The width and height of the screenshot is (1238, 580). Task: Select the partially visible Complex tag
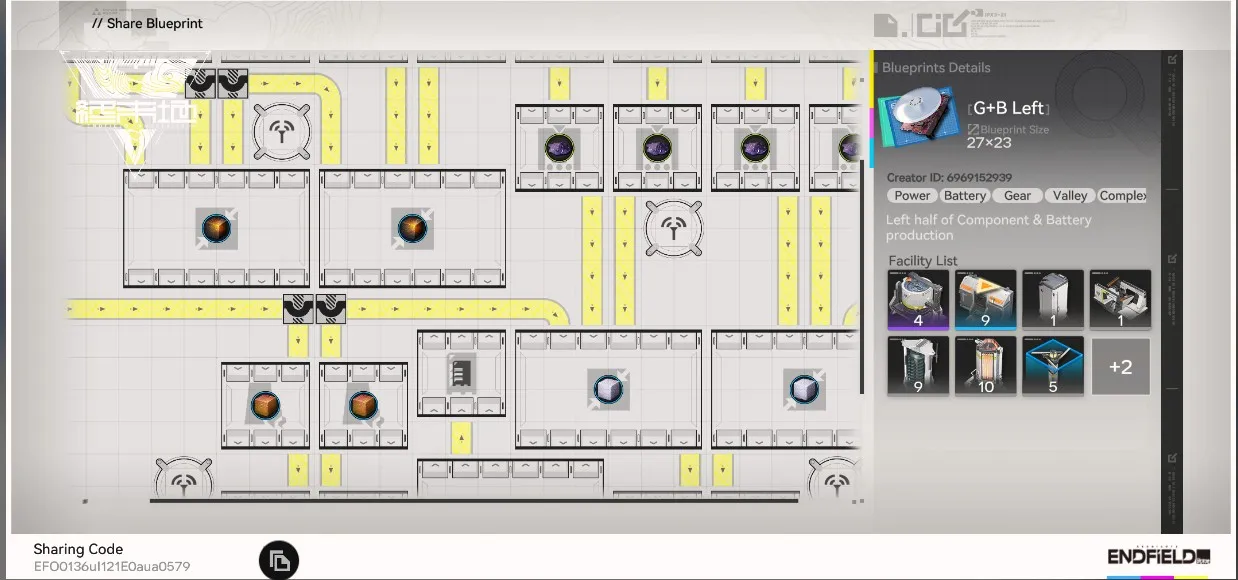(x=1122, y=196)
